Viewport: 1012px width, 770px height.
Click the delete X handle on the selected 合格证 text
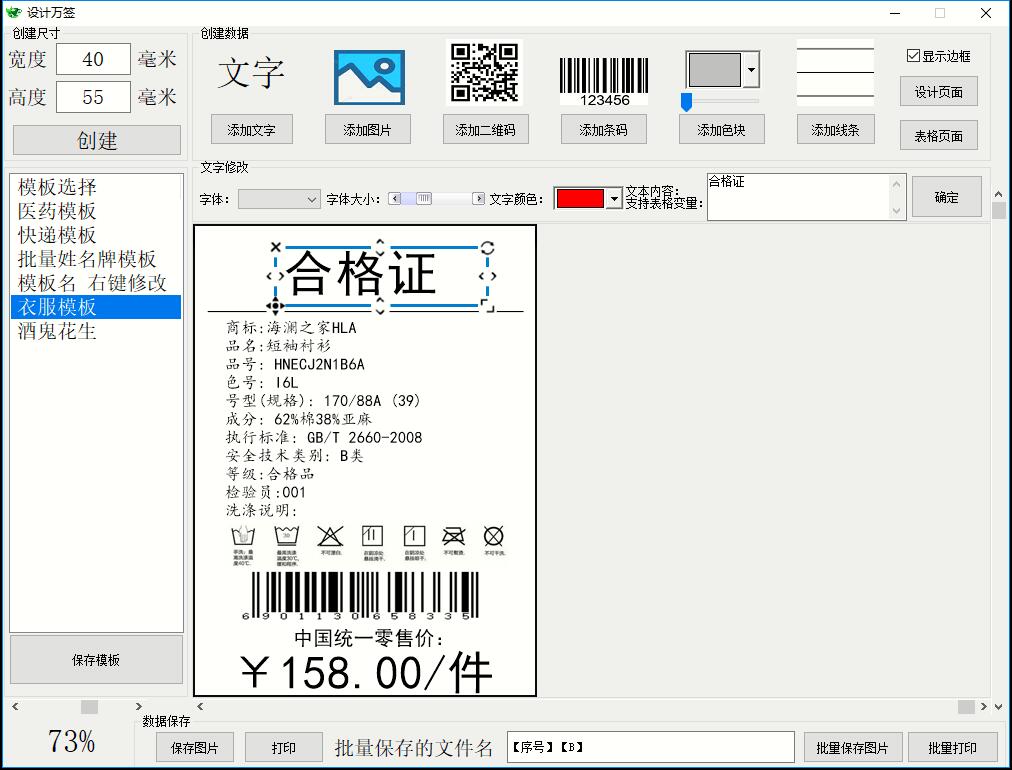pos(276,247)
